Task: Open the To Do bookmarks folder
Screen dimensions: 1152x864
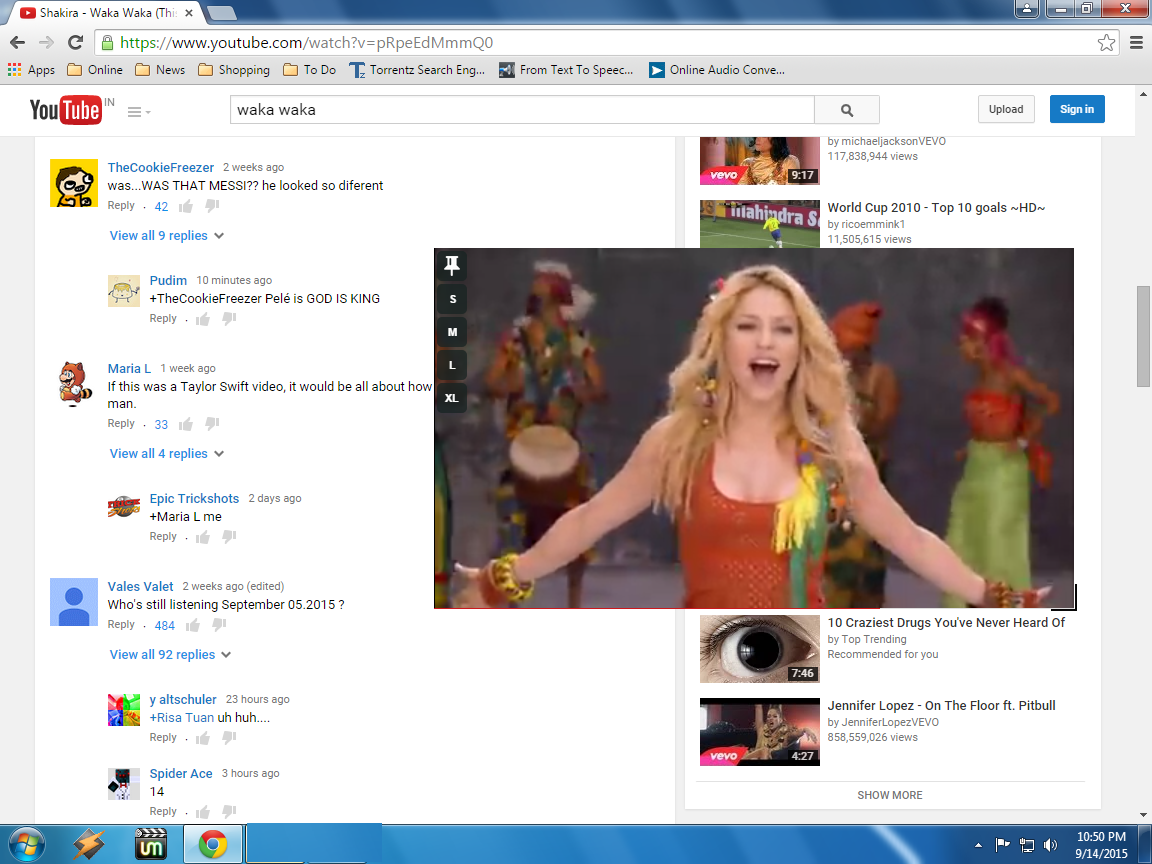Action: [309, 70]
